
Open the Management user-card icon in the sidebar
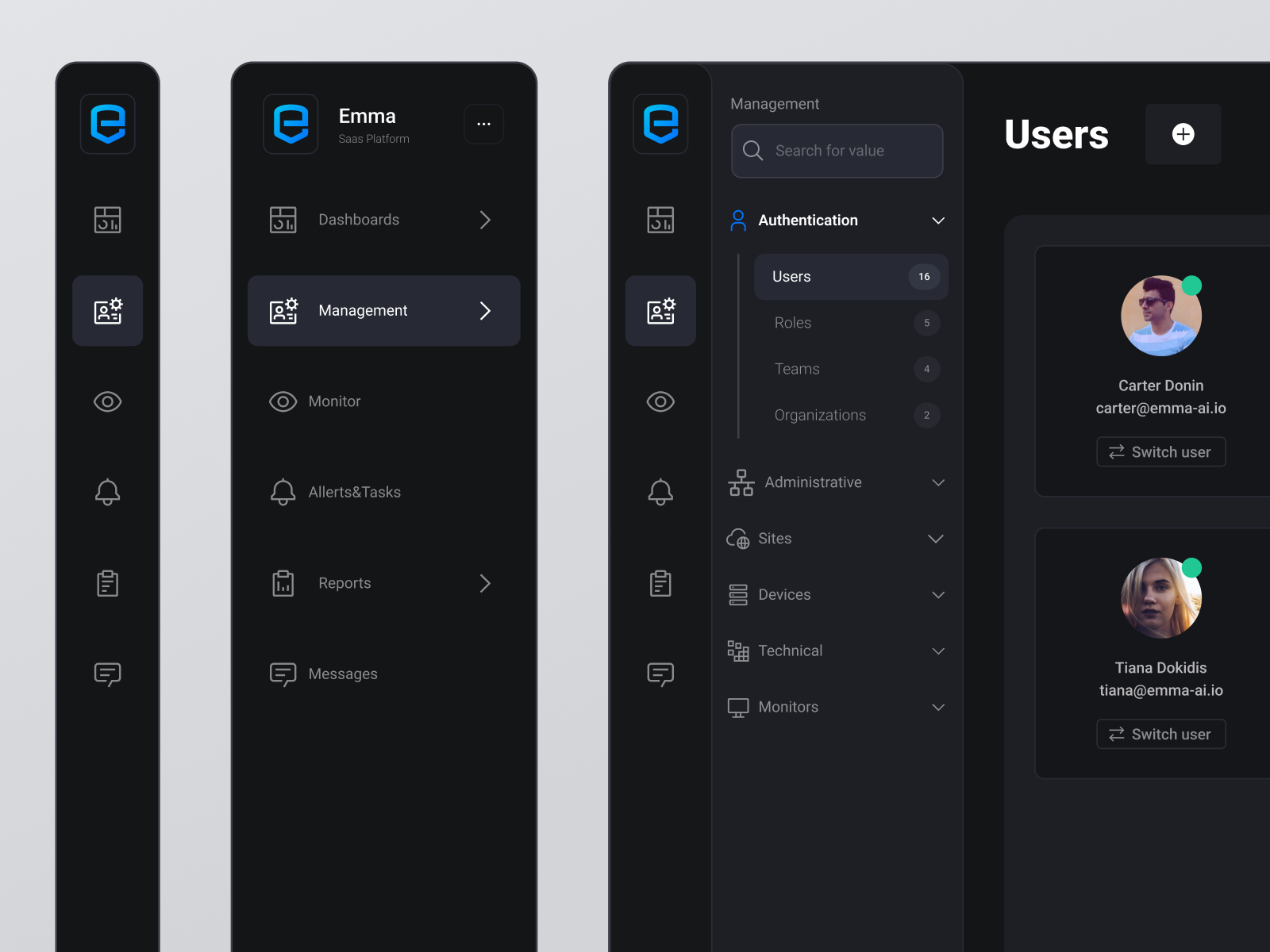coord(107,311)
